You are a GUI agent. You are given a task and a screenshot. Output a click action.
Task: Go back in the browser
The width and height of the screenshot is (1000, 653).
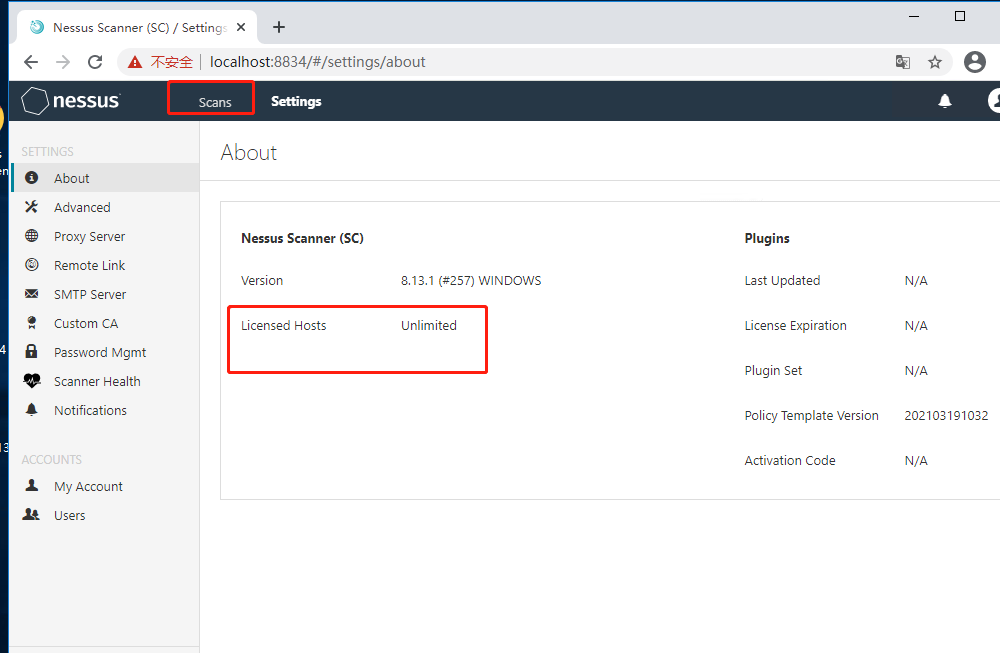pyautogui.click(x=31, y=62)
